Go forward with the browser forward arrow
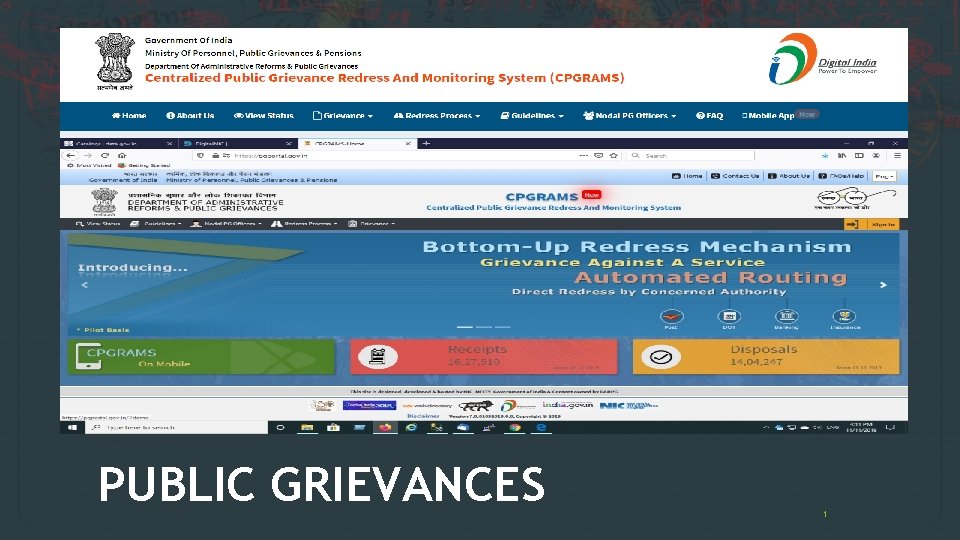The image size is (960, 540). click(x=88, y=156)
